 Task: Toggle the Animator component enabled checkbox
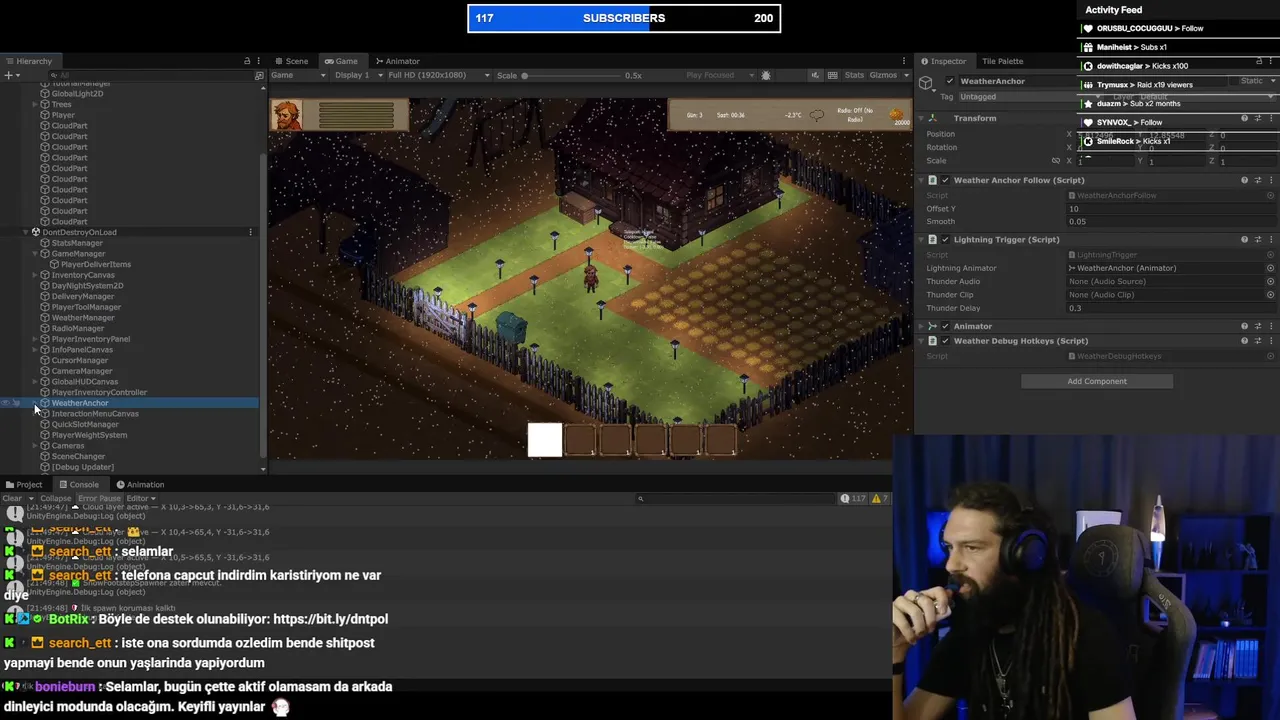[x=945, y=326]
